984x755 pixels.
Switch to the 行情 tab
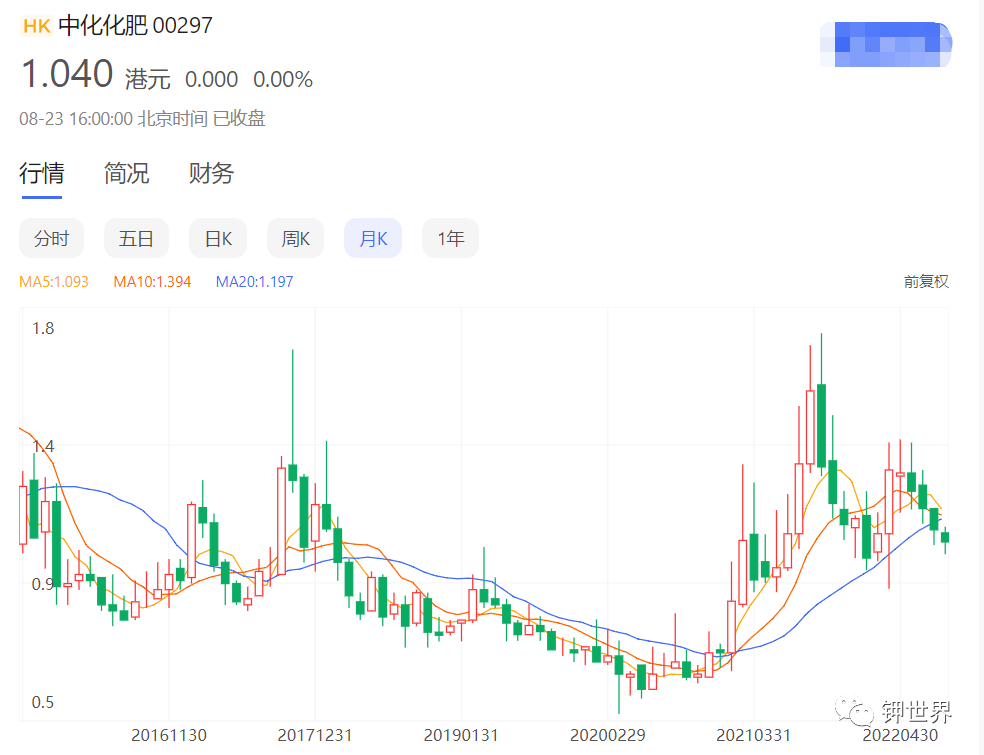[x=42, y=173]
